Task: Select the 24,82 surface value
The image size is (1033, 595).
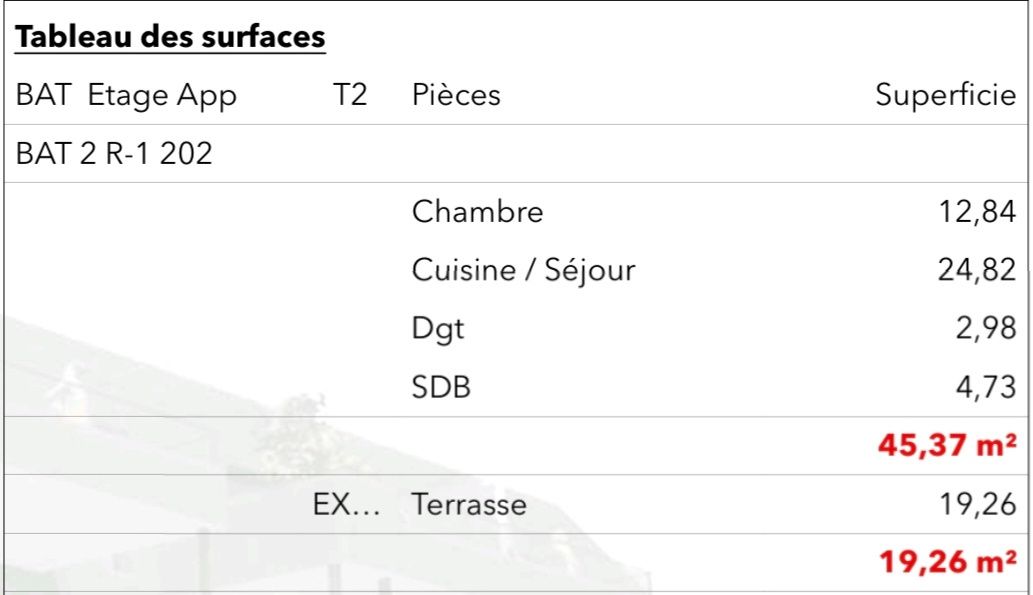Action: pos(979,270)
